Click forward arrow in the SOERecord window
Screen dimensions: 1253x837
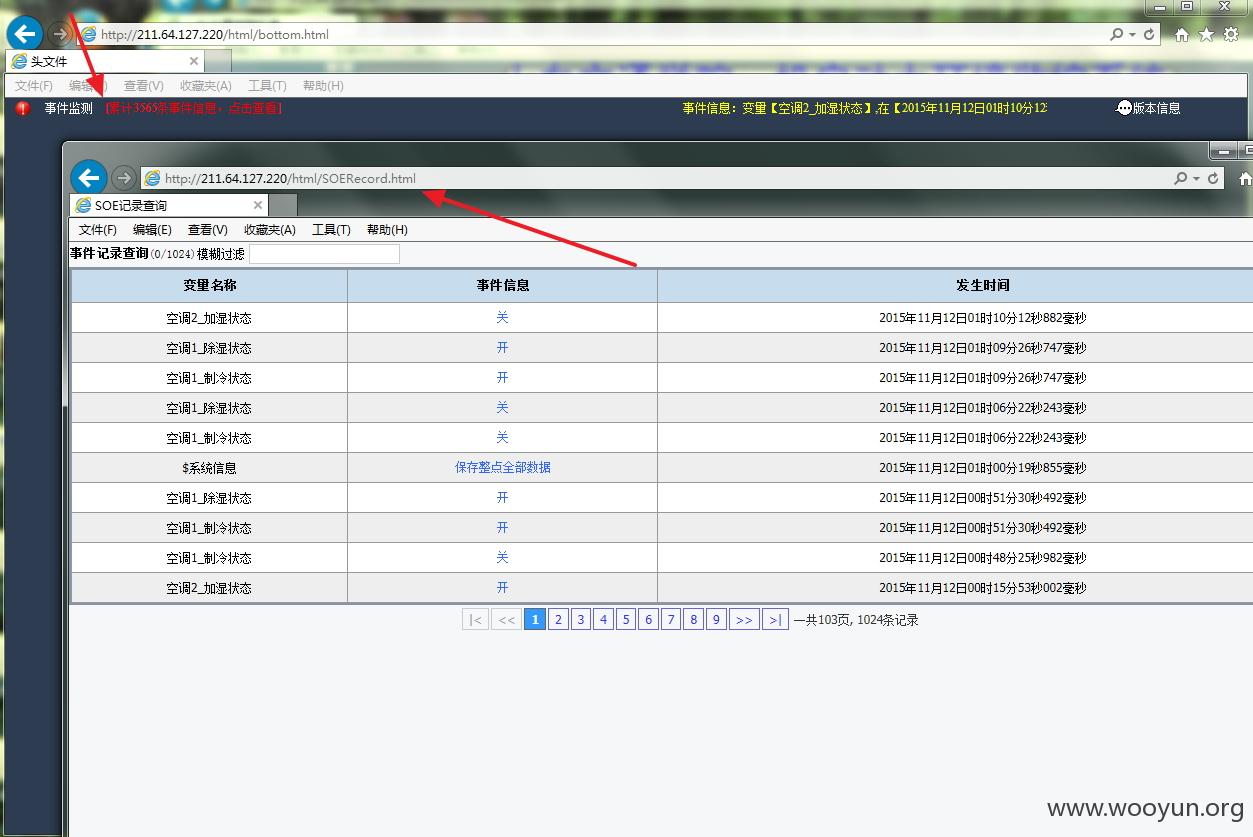[x=123, y=178]
